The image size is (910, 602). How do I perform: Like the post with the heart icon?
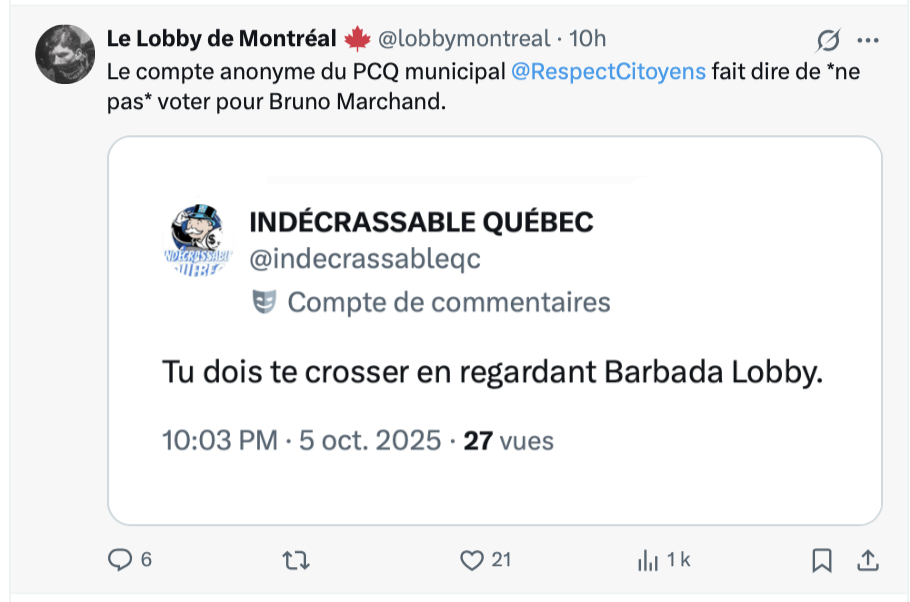[x=471, y=561]
